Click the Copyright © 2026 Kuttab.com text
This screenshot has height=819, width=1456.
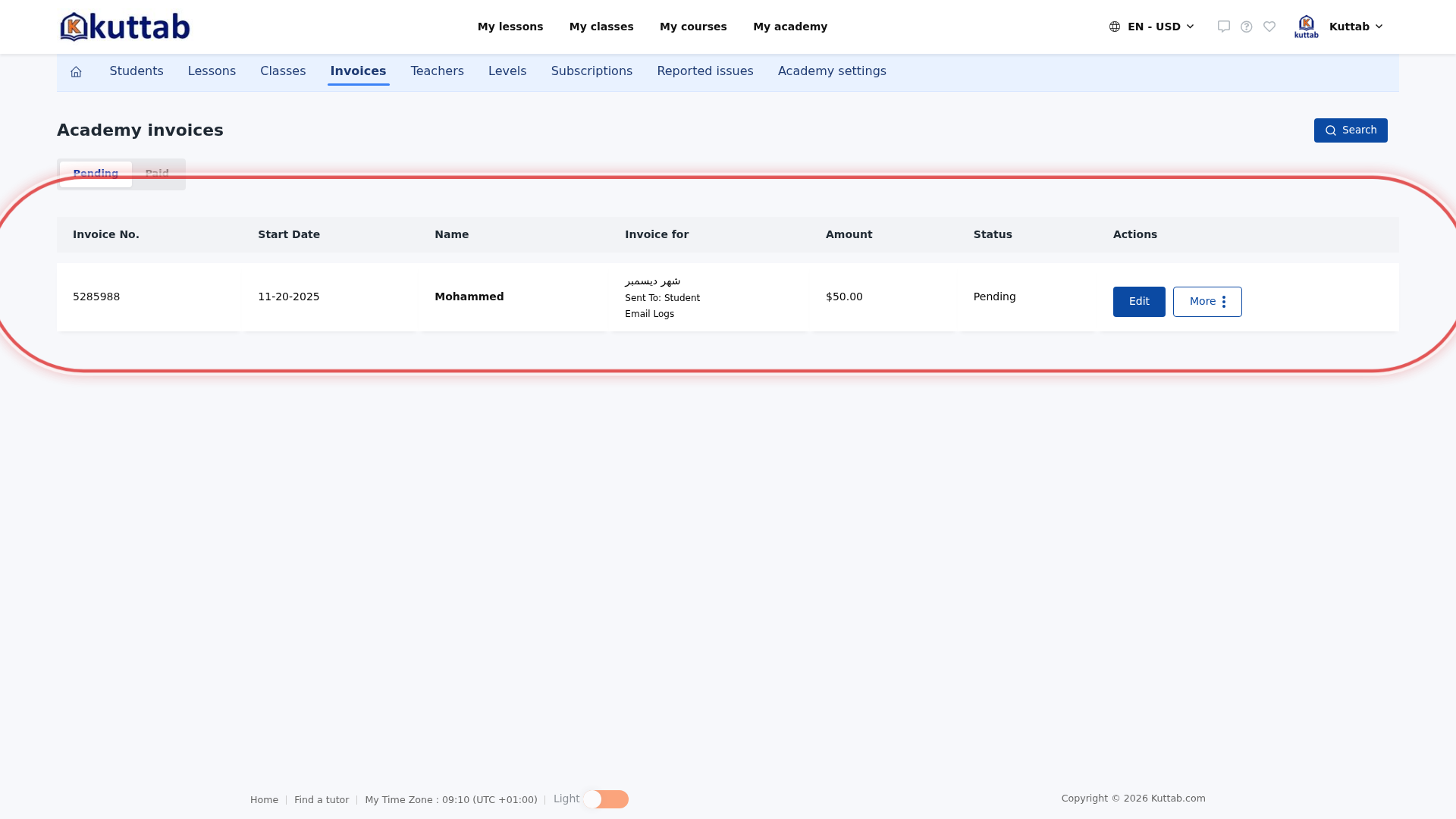point(1133,799)
